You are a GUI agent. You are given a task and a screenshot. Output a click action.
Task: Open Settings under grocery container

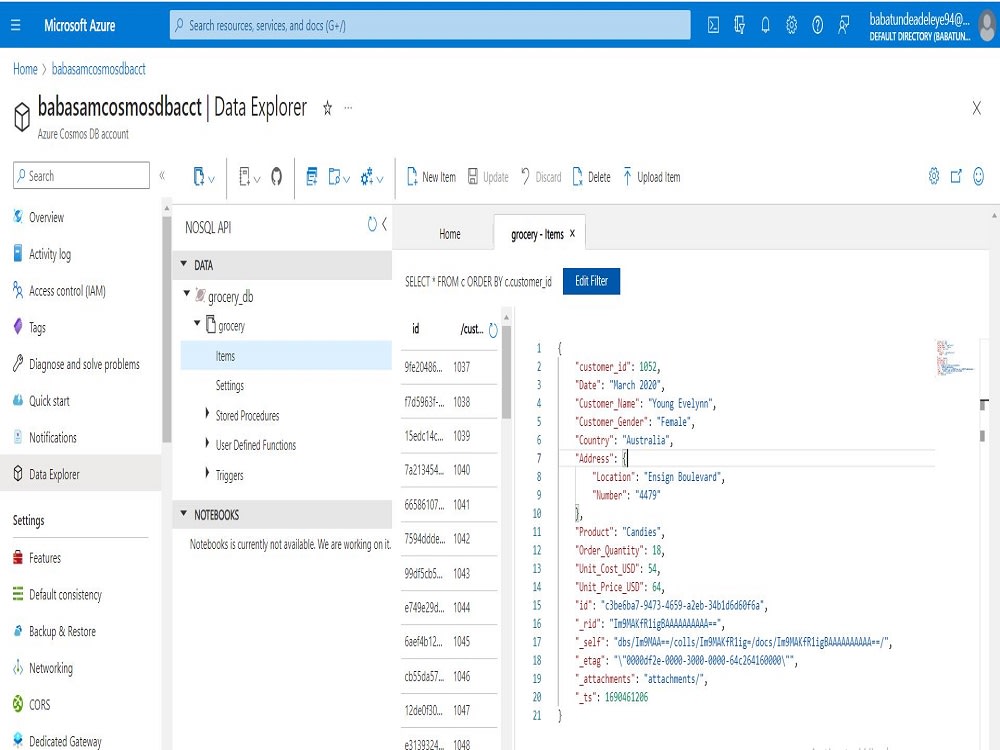click(x=230, y=385)
